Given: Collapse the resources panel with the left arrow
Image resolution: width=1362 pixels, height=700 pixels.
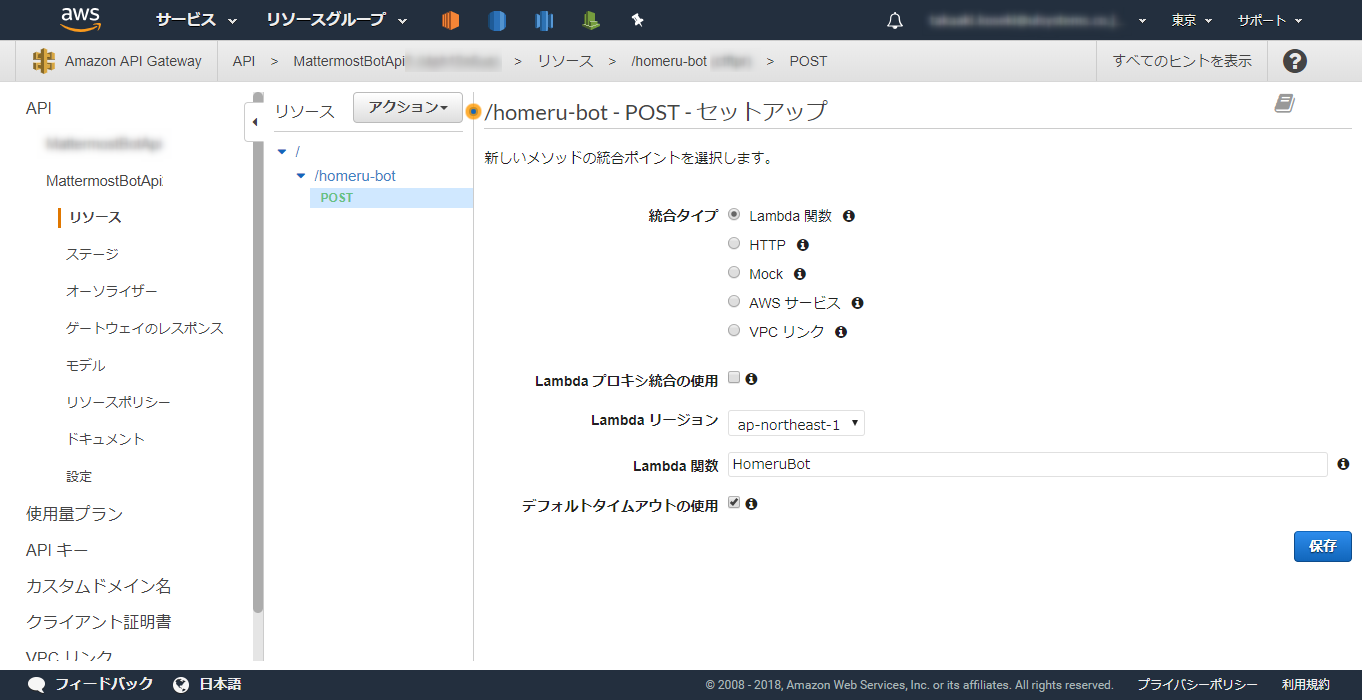Looking at the screenshot, I should point(256,120).
